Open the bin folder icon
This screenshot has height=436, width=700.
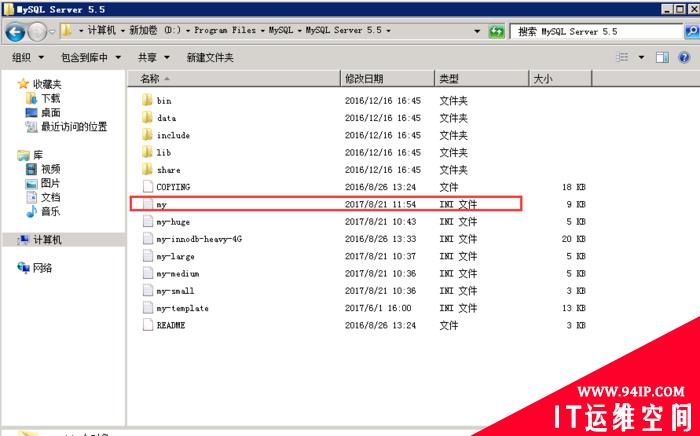click(x=147, y=100)
